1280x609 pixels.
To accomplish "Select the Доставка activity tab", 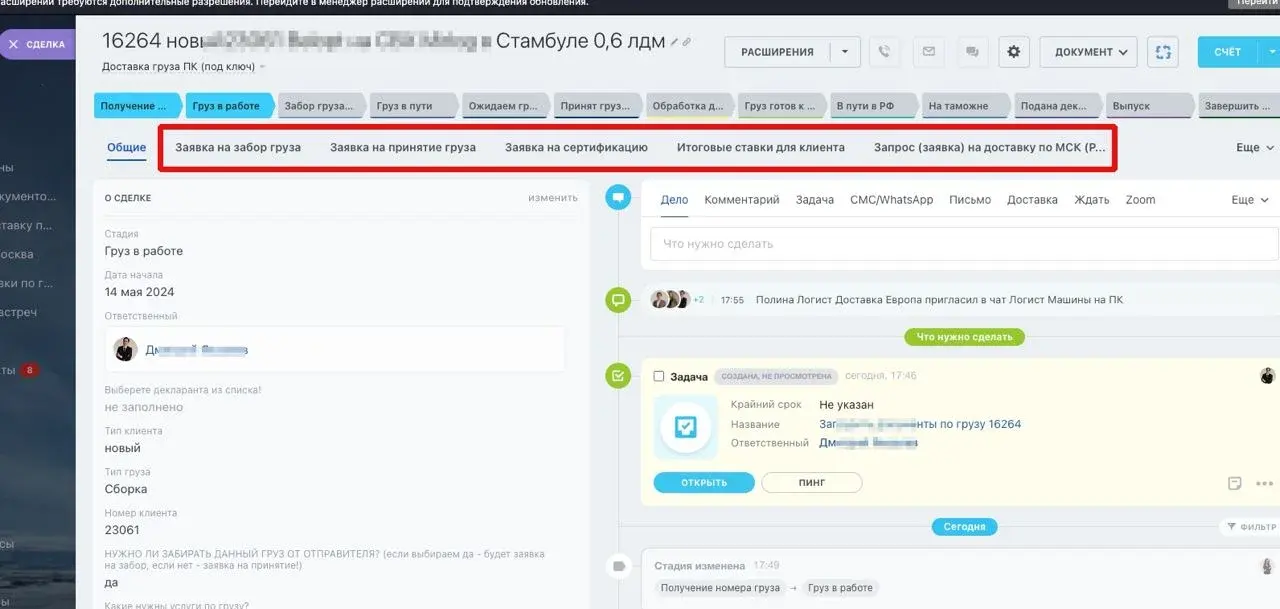I will click(1032, 200).
